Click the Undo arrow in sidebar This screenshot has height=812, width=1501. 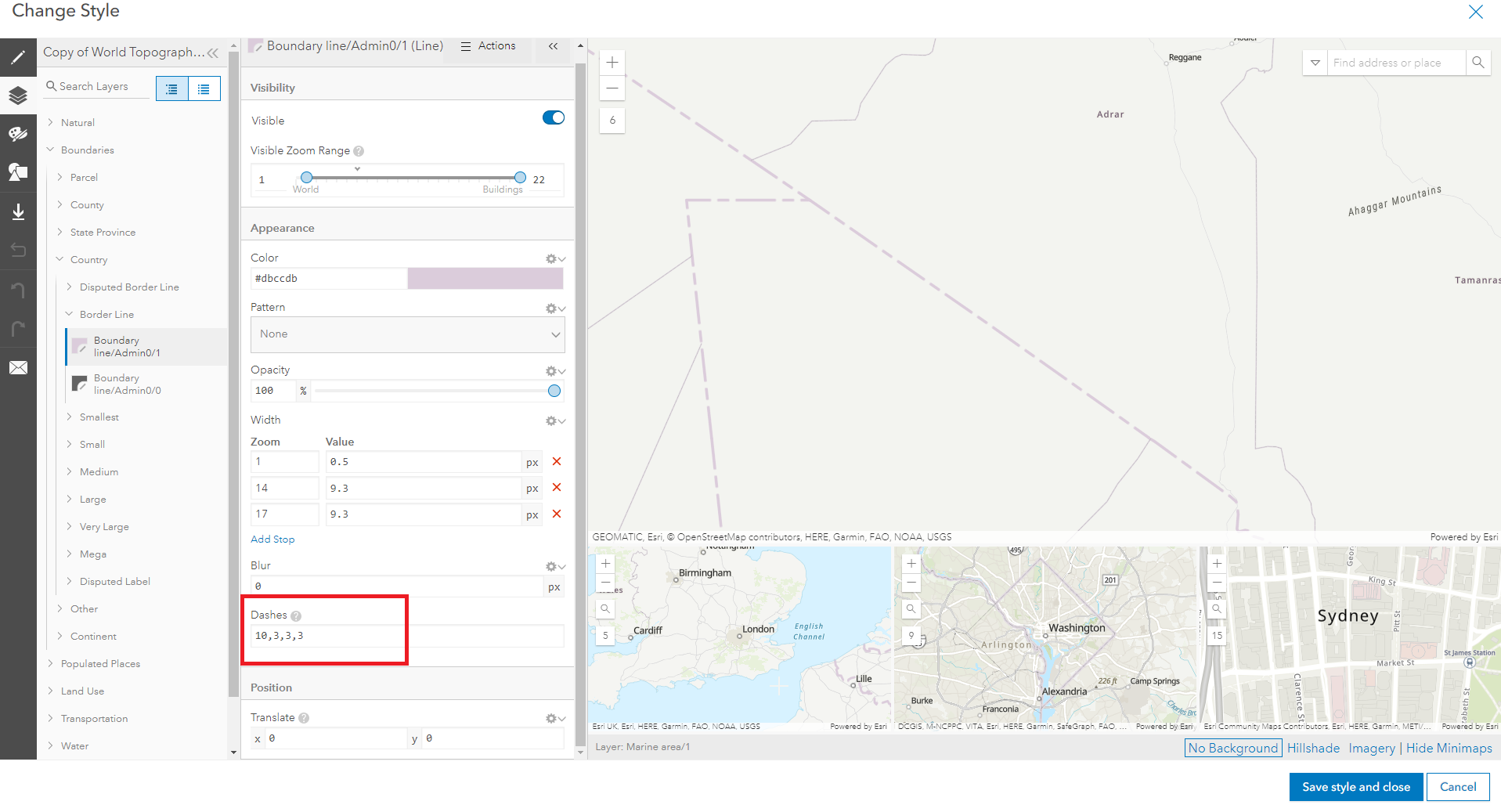[x=19, y=289]
